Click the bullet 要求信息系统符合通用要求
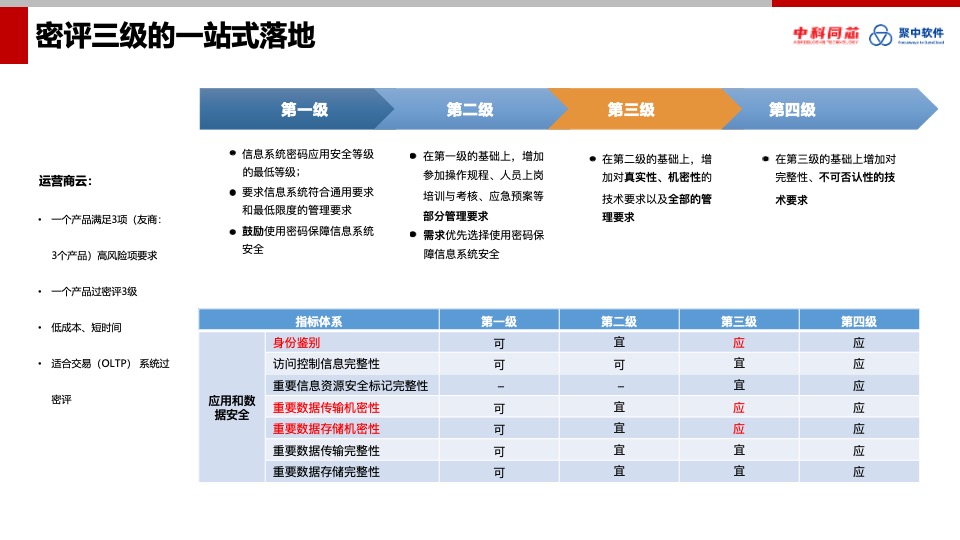The height and width of the screenshot is (540, 960). [307, 192]
